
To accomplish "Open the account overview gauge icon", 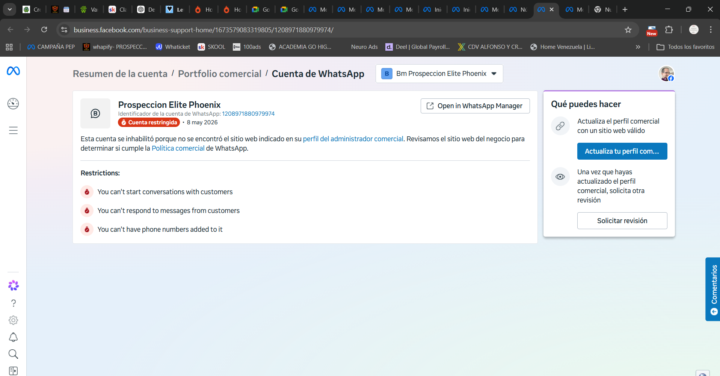I will pyautogui.click(x=13, y=104).
